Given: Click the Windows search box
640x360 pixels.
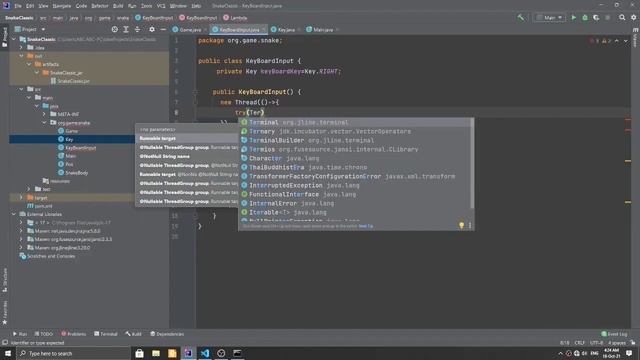Looking at the screenshot, I should tap(73, 353).
